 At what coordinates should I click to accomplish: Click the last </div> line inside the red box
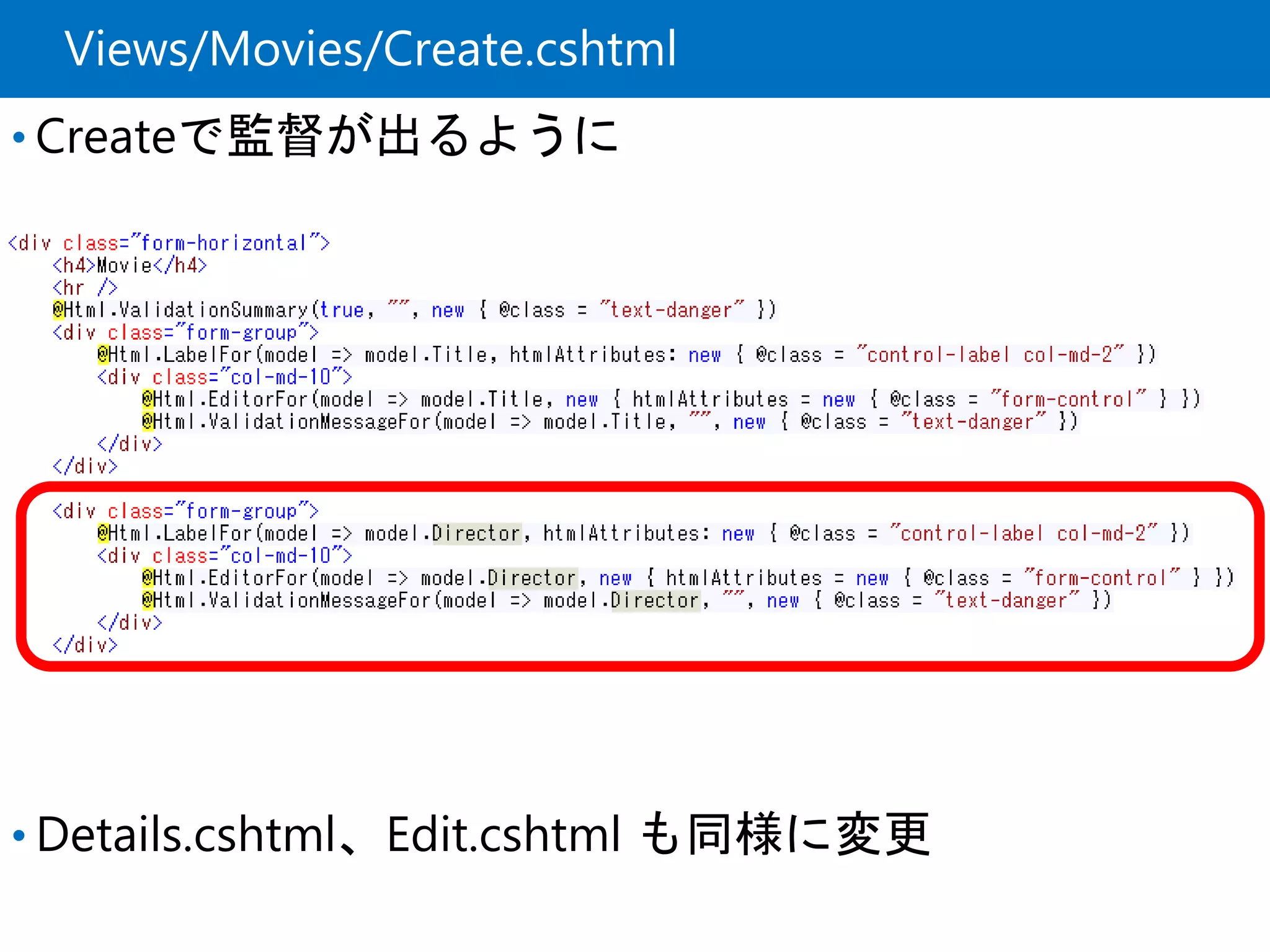pos(85,645)
